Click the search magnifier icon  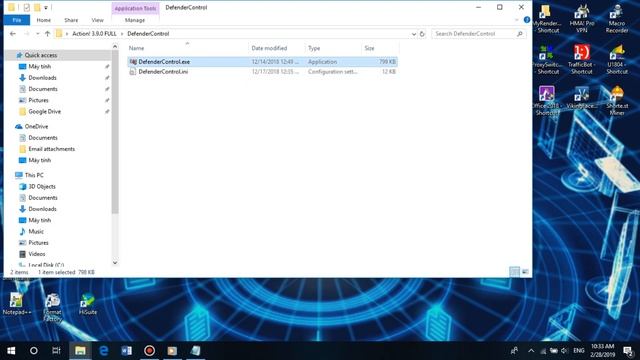click(x=520, y=34)
